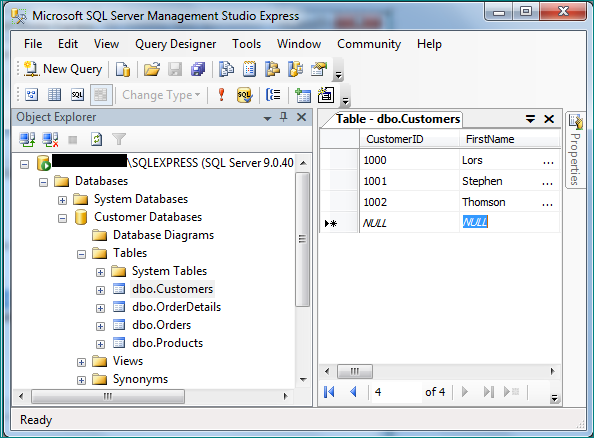Open the Edit menu
This screenshot has width=594, height=438.
(68, 44)
